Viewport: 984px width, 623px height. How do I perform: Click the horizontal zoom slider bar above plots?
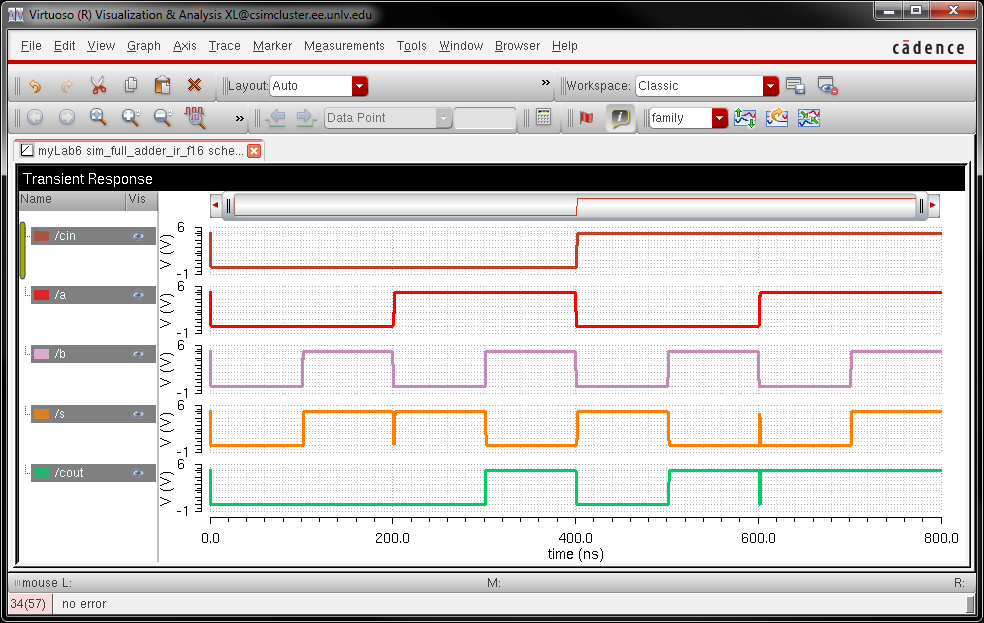[x=575, y=206]
